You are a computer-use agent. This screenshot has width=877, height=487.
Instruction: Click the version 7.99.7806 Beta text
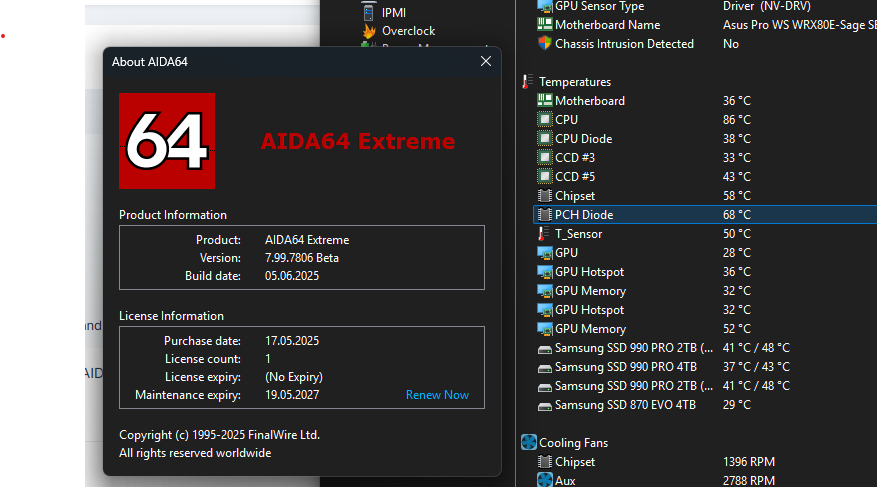coord(301,258)
